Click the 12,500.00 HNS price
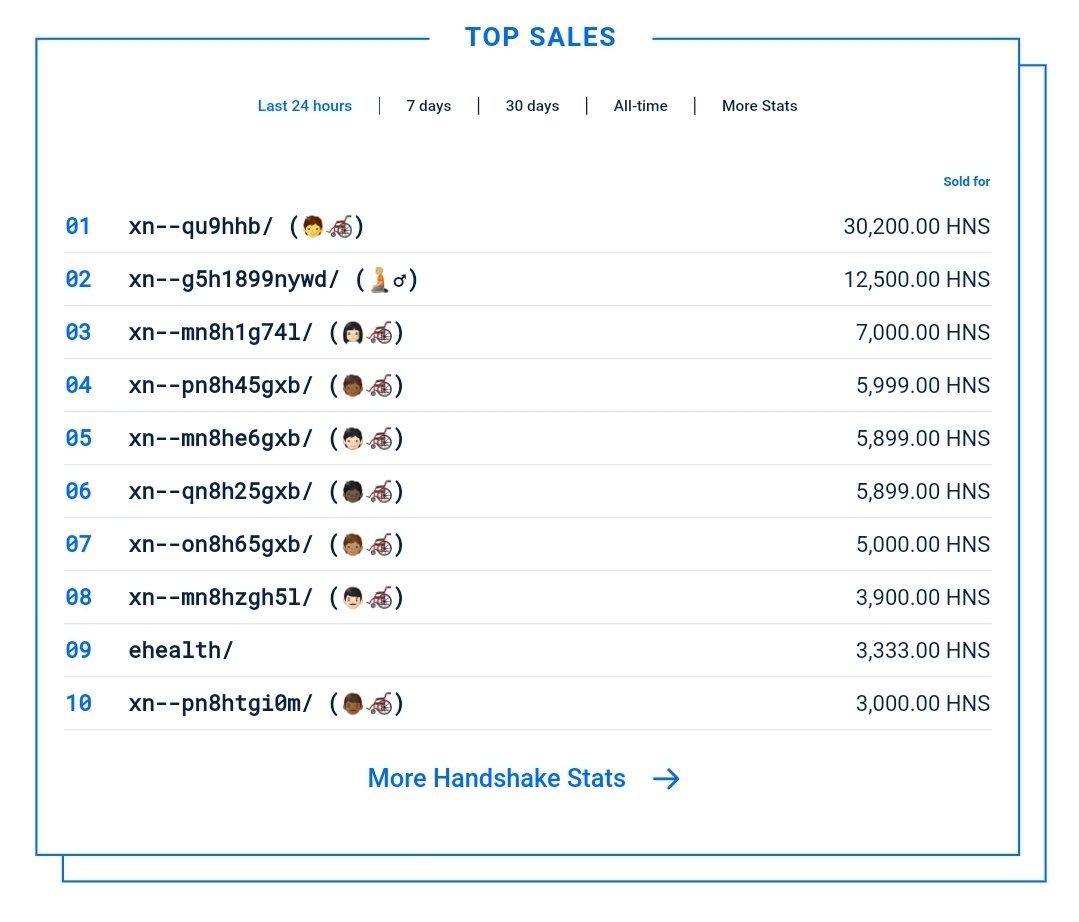1079x922 pixels. coord(917,279)
